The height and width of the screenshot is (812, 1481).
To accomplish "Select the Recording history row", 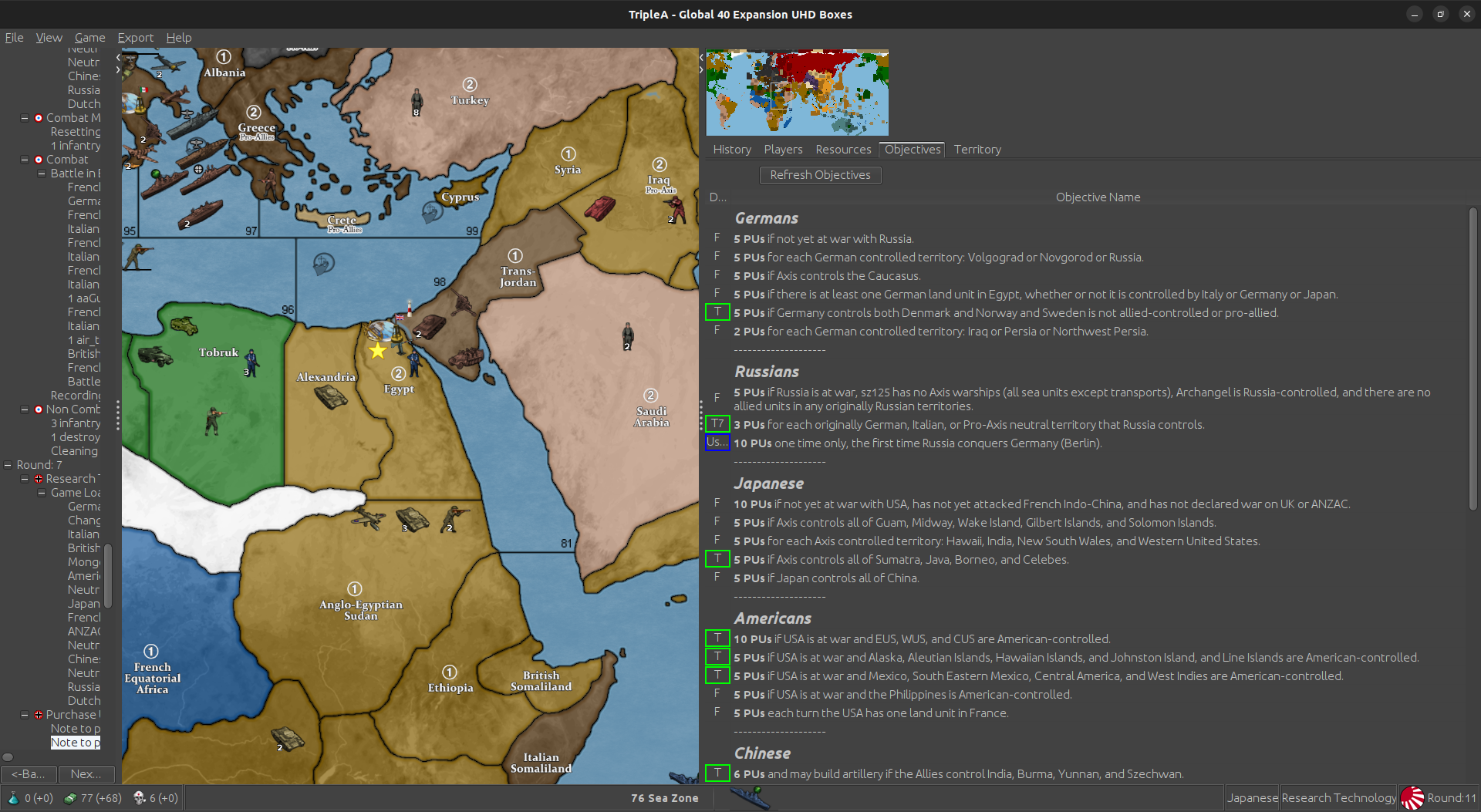I will pyautogui.click(x=76, y=396).
